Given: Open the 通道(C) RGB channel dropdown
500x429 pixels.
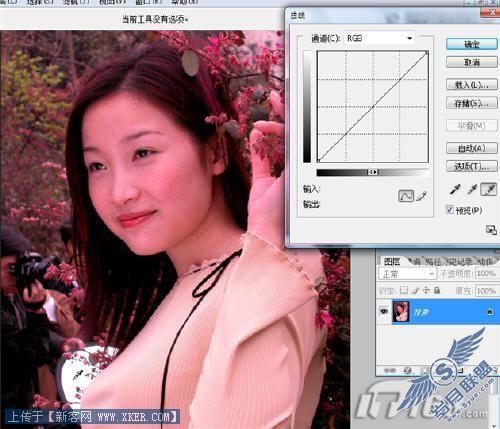Looking at the screenshot, I should coord(380,38).
